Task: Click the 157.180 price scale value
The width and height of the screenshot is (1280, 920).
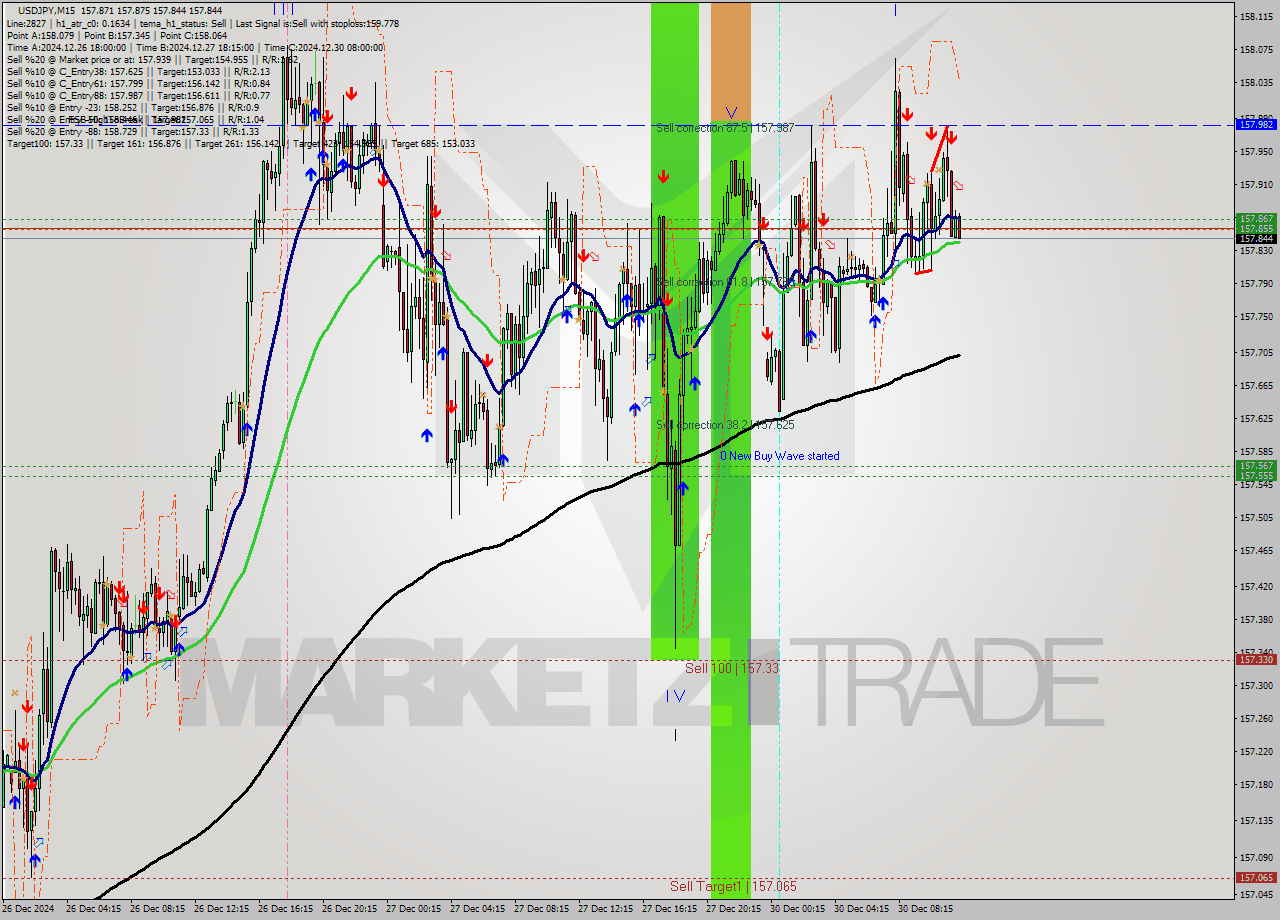Action: (x=1256, y=784)
